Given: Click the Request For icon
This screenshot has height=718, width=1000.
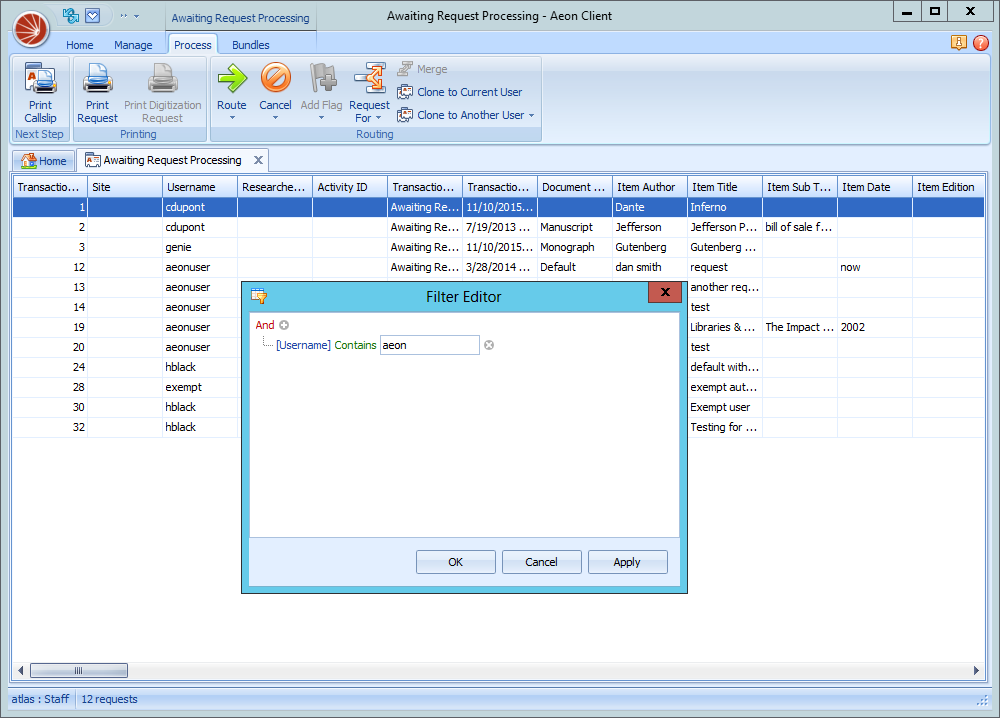Looking at the screenshot, I should (369, 80).
